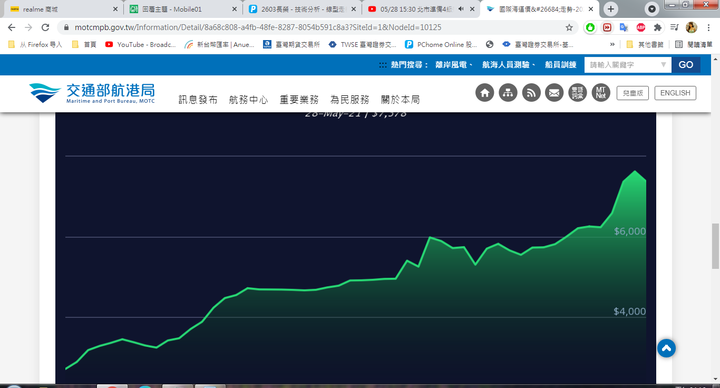The image size is (720, 388).
Task: Click the 兒童版 button
Action: 632,93
